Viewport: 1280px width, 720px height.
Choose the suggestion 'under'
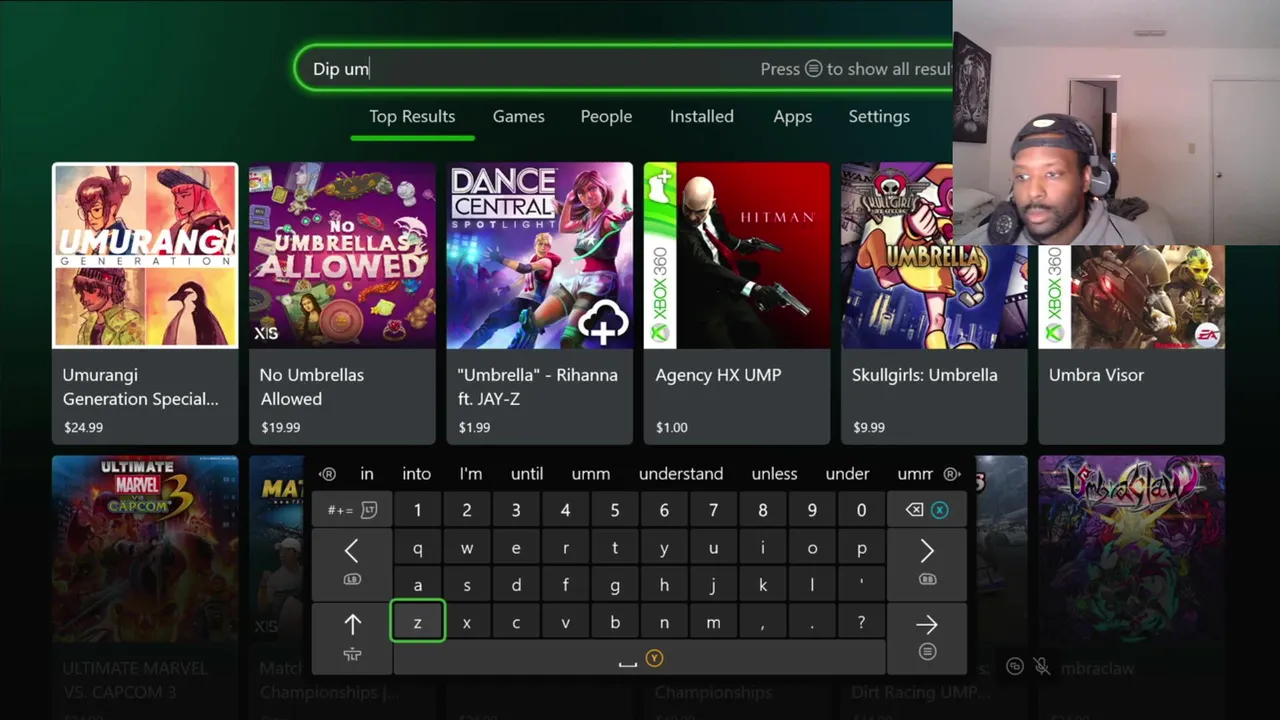click(x=847, y=474)
